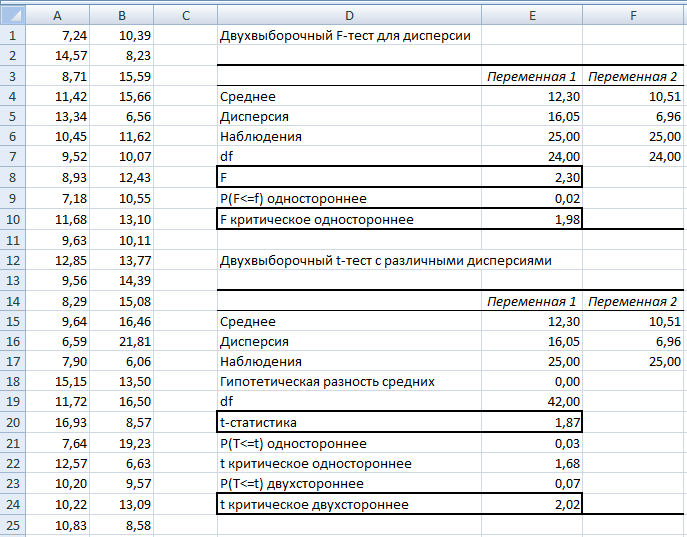The image size is (687, 537).
Task: Select column D header
Action: coord(349,16)
